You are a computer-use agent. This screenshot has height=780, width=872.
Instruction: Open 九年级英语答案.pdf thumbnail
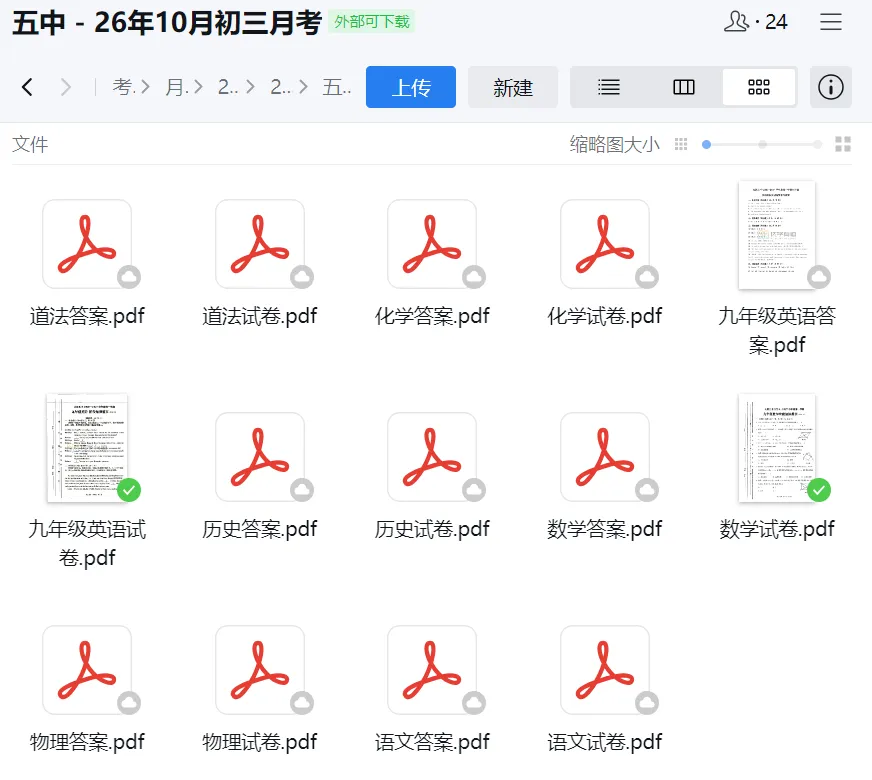pos(777,235)
